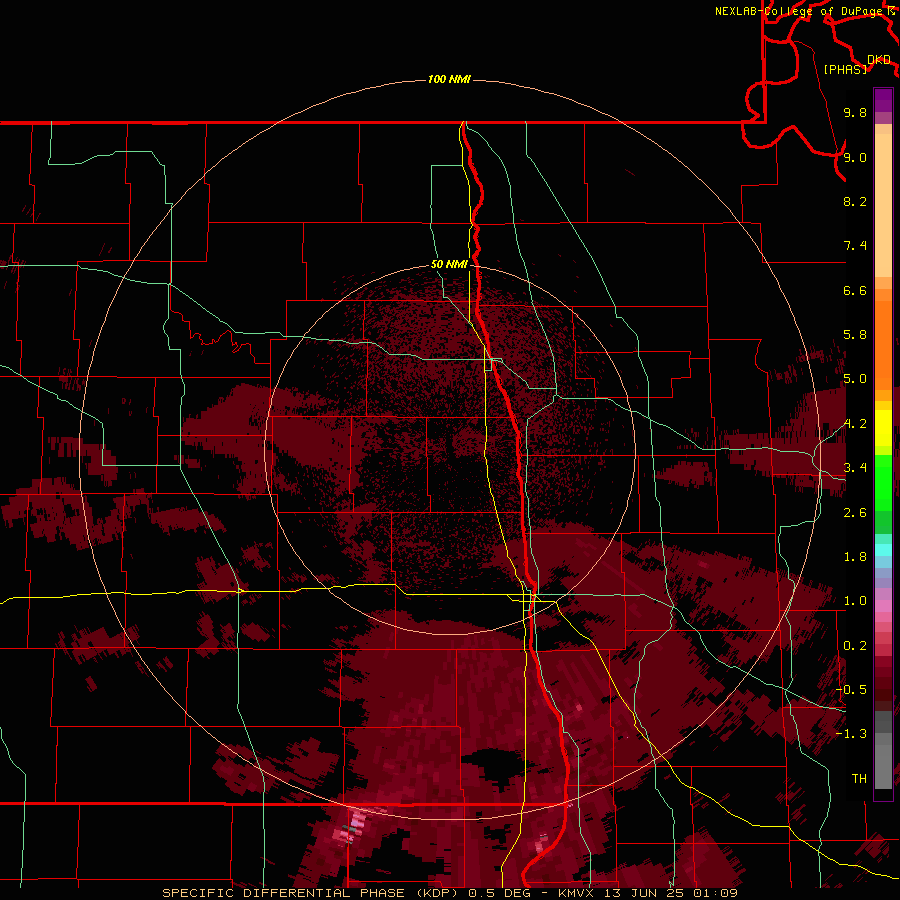The width and height of the screenshot is (900, 900).
Task: Click the 8.2 value on the color scale
Action: (x=855, y=201)
